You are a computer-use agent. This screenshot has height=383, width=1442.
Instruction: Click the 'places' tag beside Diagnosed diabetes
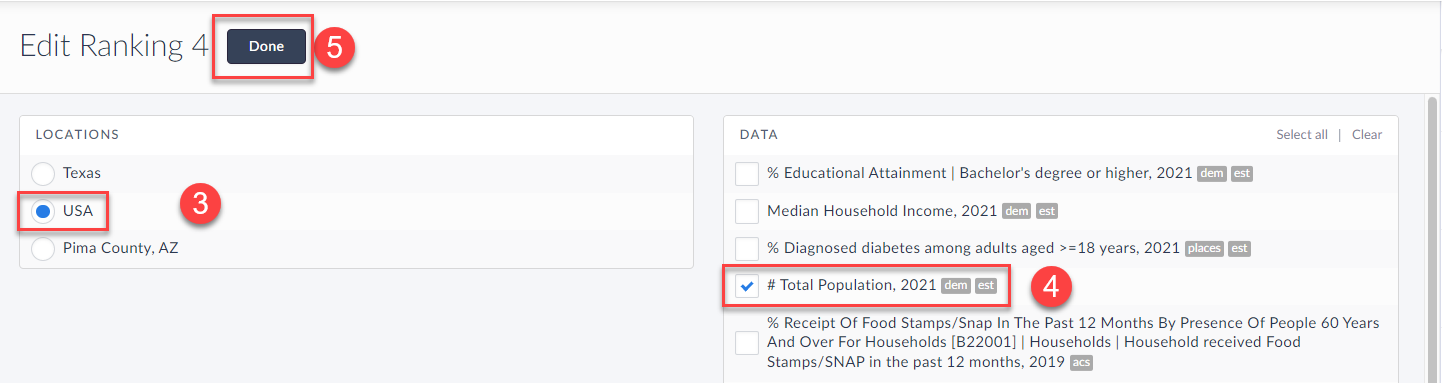coord(1204,249)
